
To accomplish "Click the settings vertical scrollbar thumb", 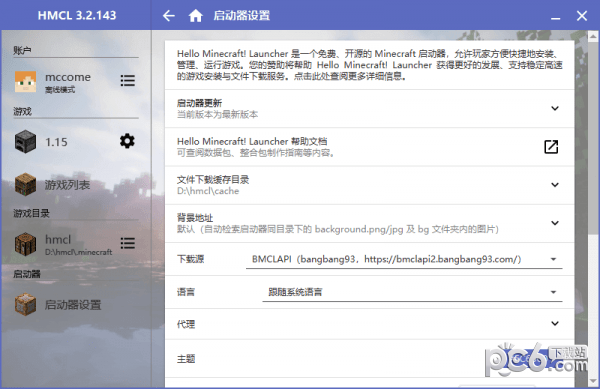I will [593, 138].
